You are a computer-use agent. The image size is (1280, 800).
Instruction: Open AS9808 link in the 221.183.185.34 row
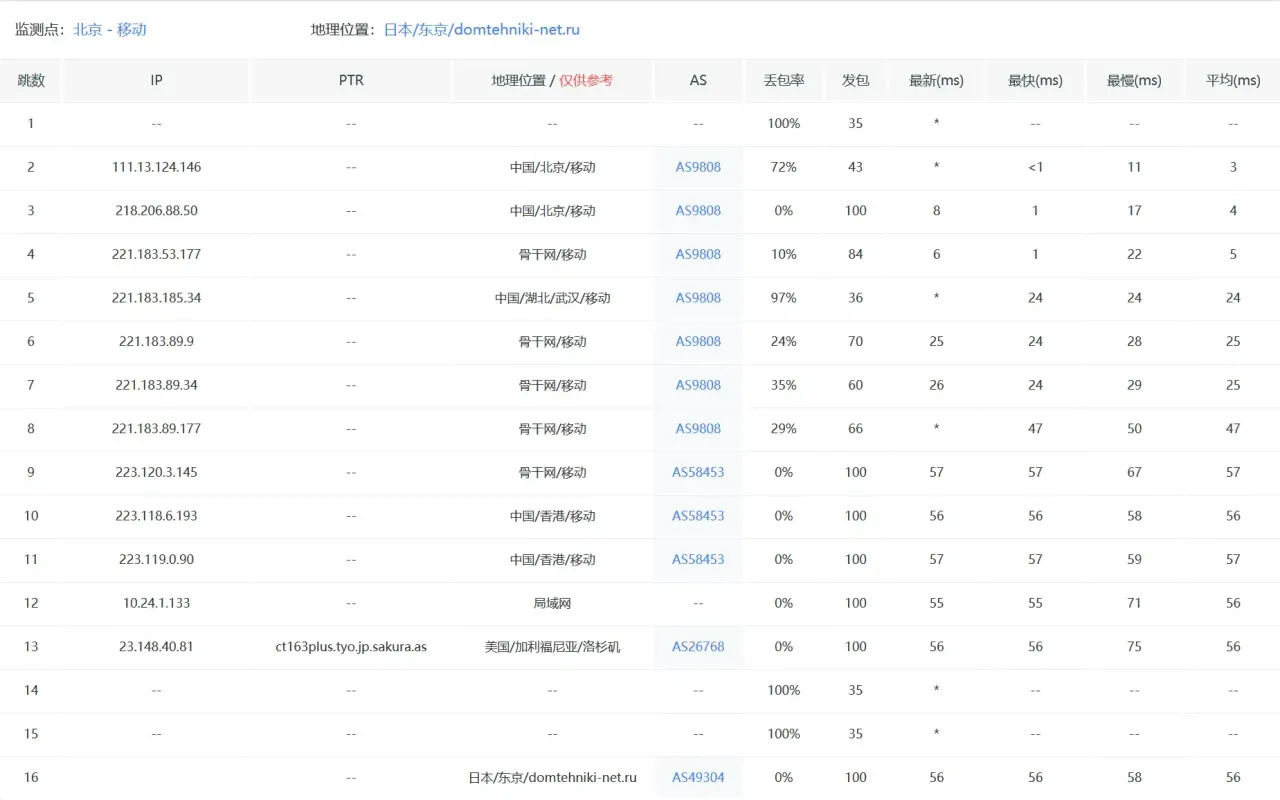[x=698, y=298]
